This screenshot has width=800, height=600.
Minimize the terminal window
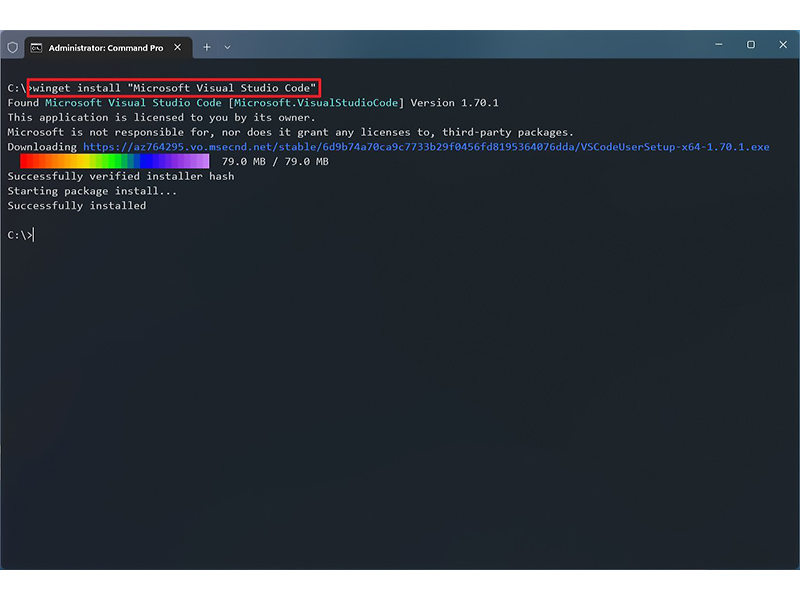click(x=719, y=45)
